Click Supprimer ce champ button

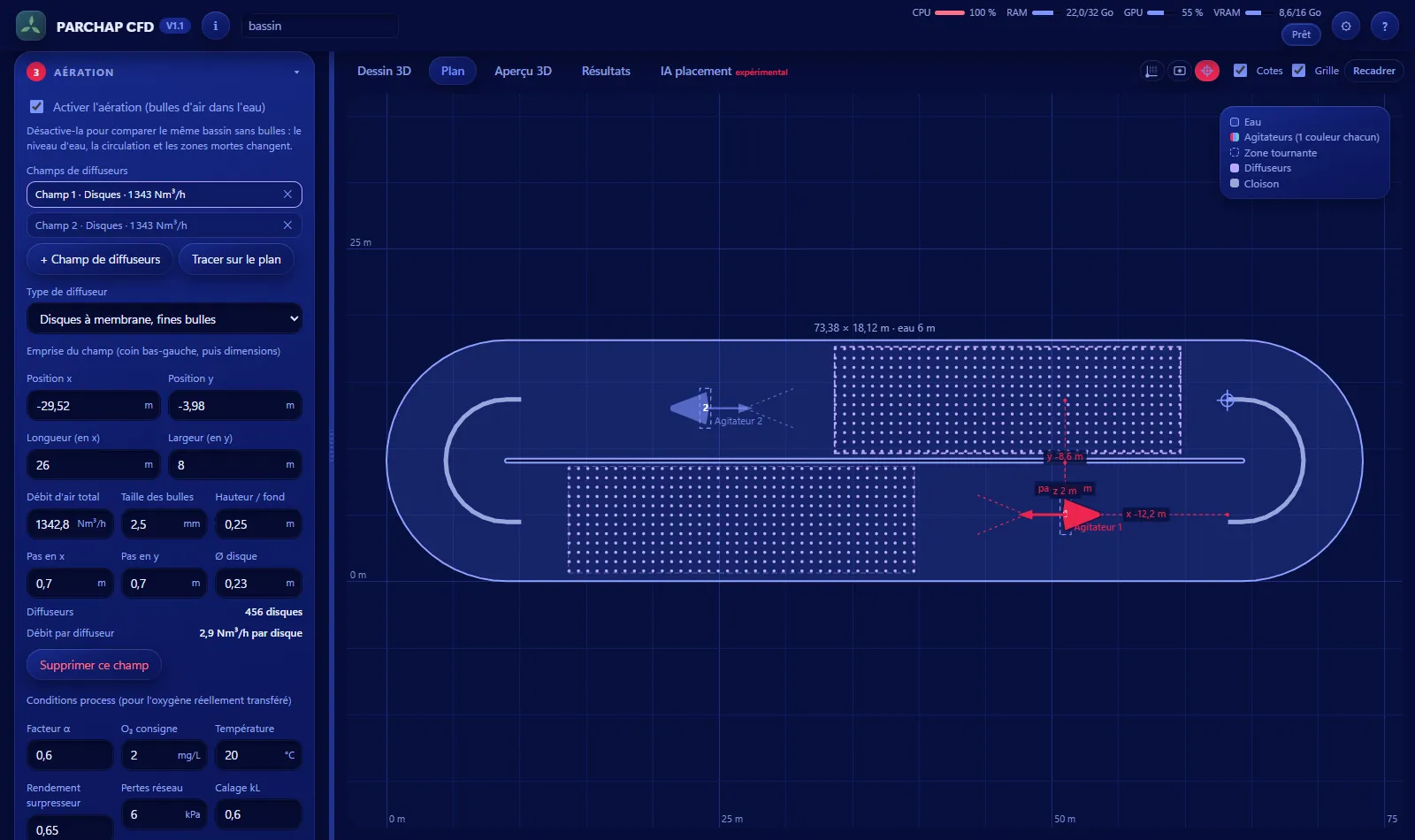point(94,665)
